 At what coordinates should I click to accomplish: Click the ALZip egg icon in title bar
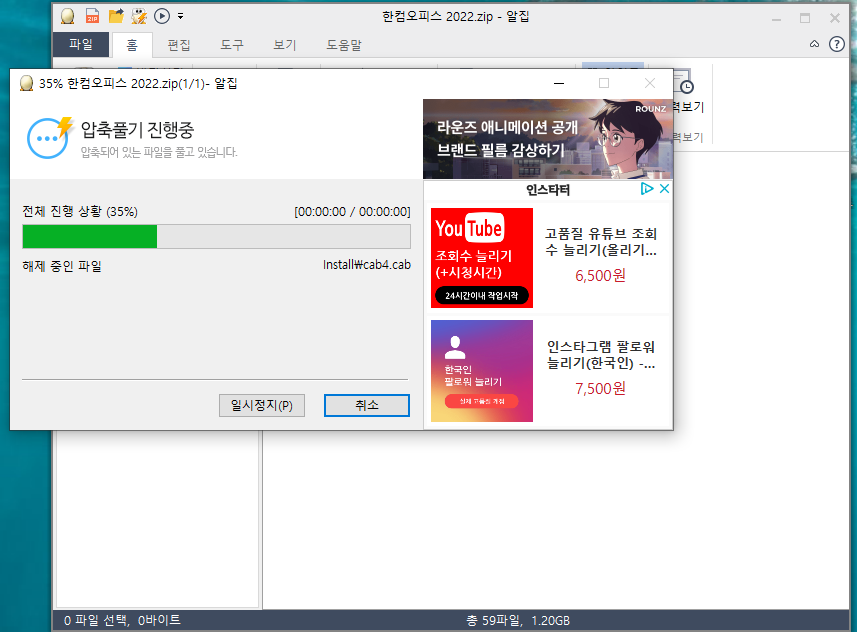[67, 16]
